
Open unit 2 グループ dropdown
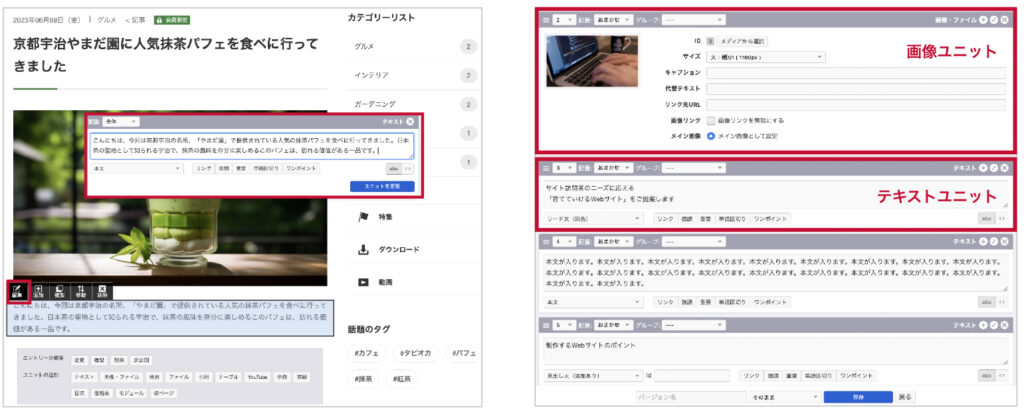tap(694, 20)
